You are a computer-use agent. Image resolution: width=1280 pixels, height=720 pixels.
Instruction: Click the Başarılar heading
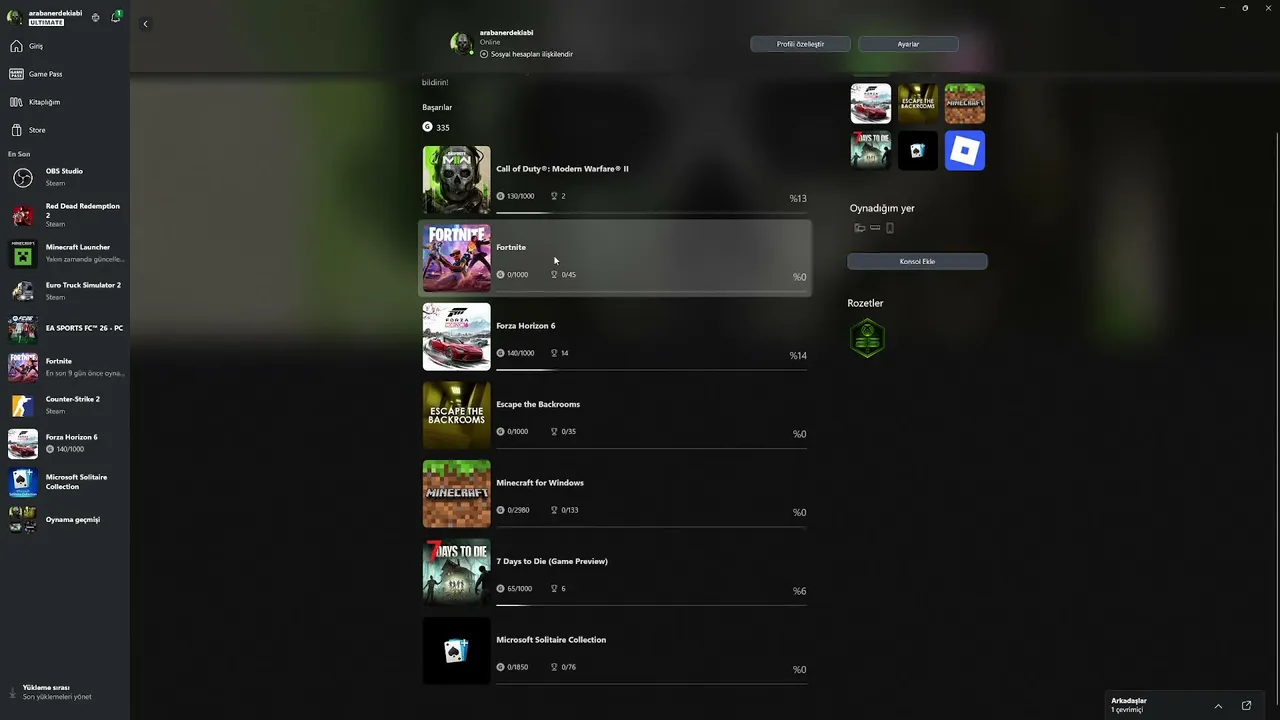point(437,107)
